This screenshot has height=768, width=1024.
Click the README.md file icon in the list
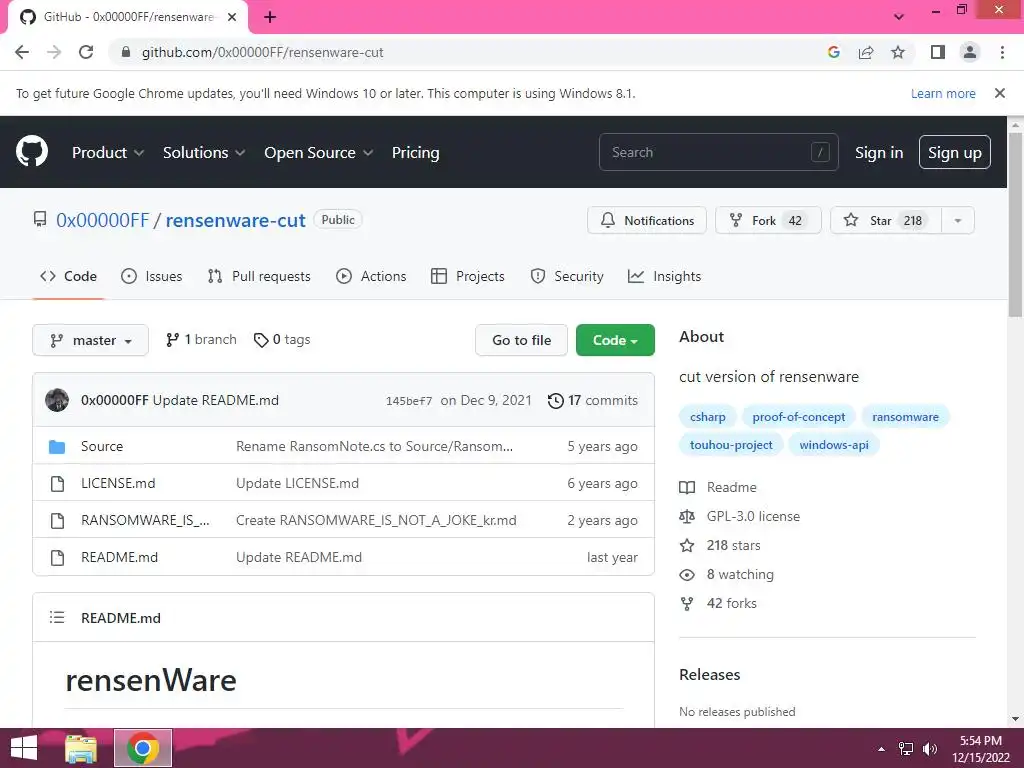click(x=57, y=558)
